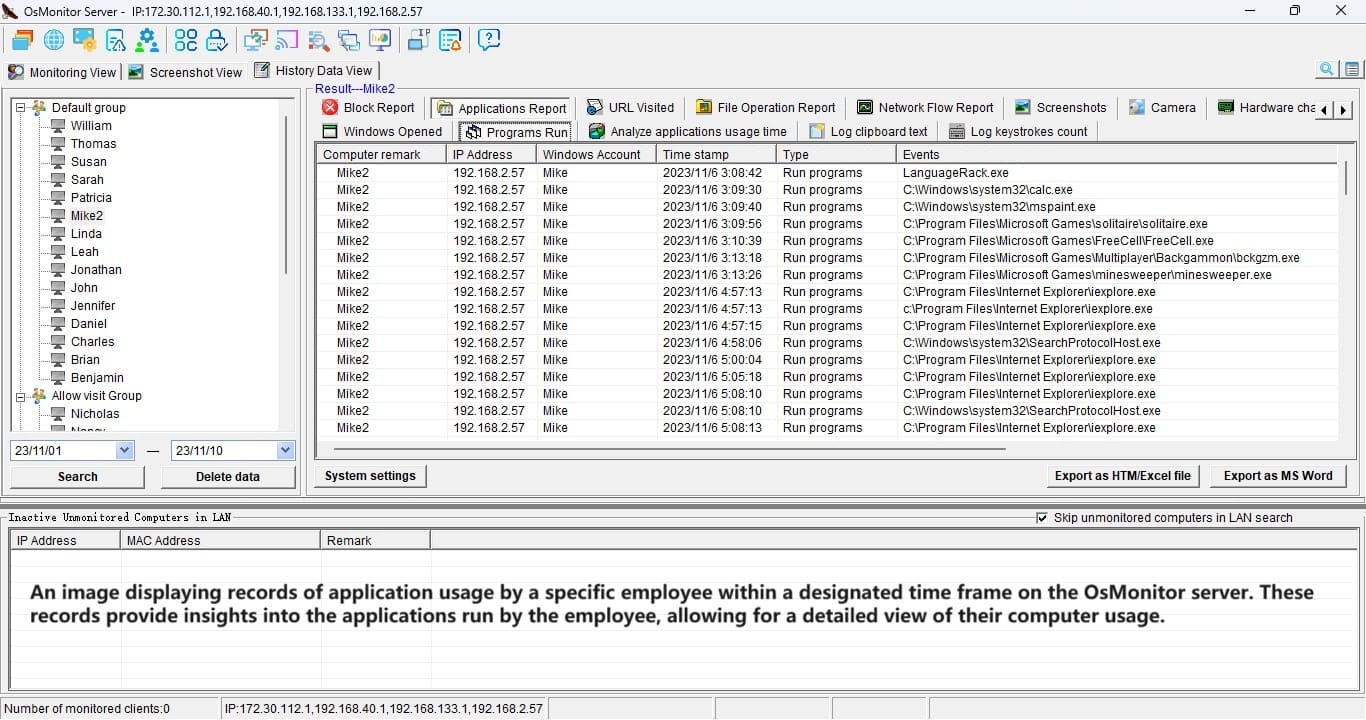Open the URL Visited report tab
The height and width of the screenshot is (720, 1366).
point(631,107)
